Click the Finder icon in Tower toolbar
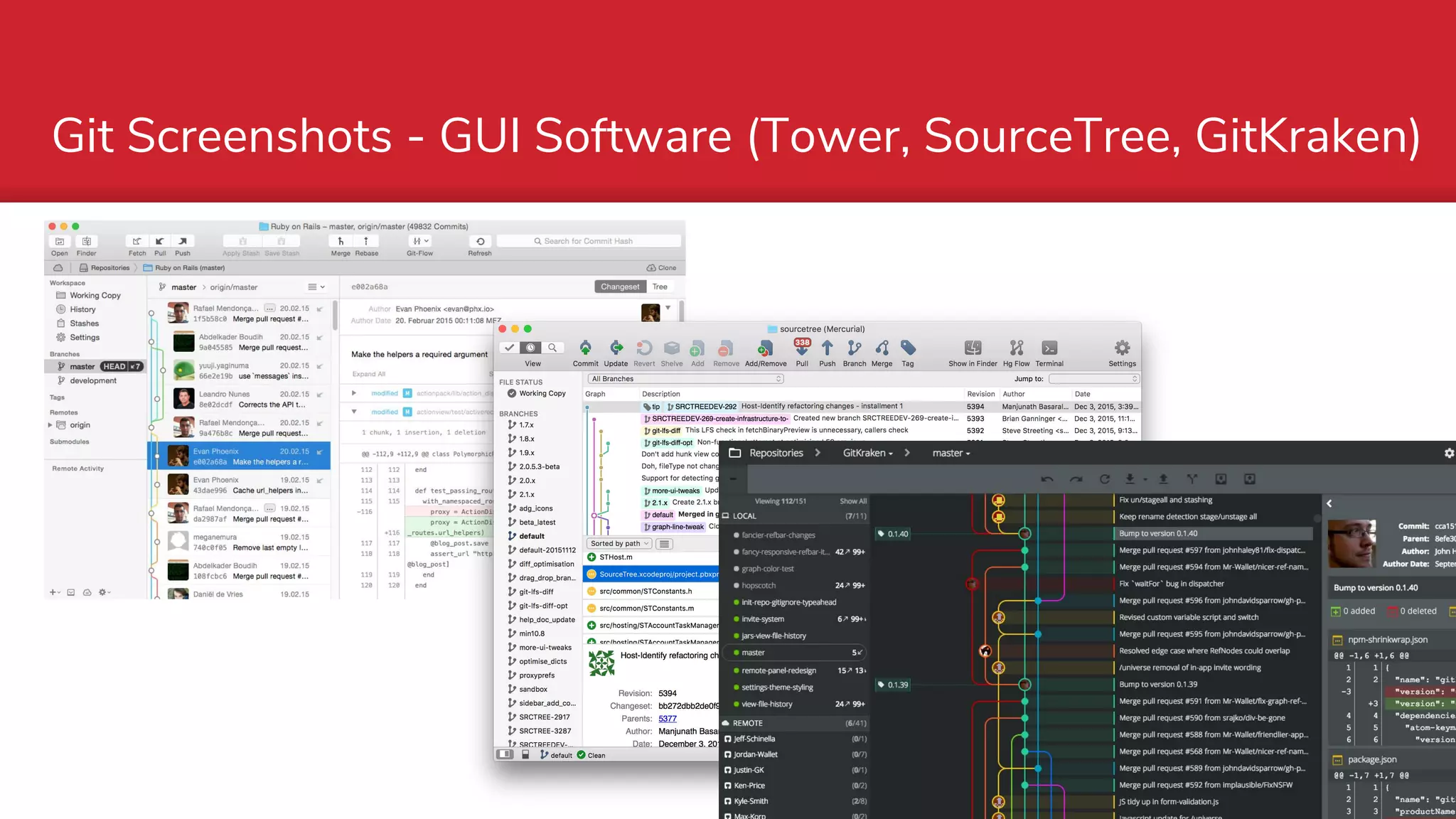1456x819 pixels. coord(87,242)
